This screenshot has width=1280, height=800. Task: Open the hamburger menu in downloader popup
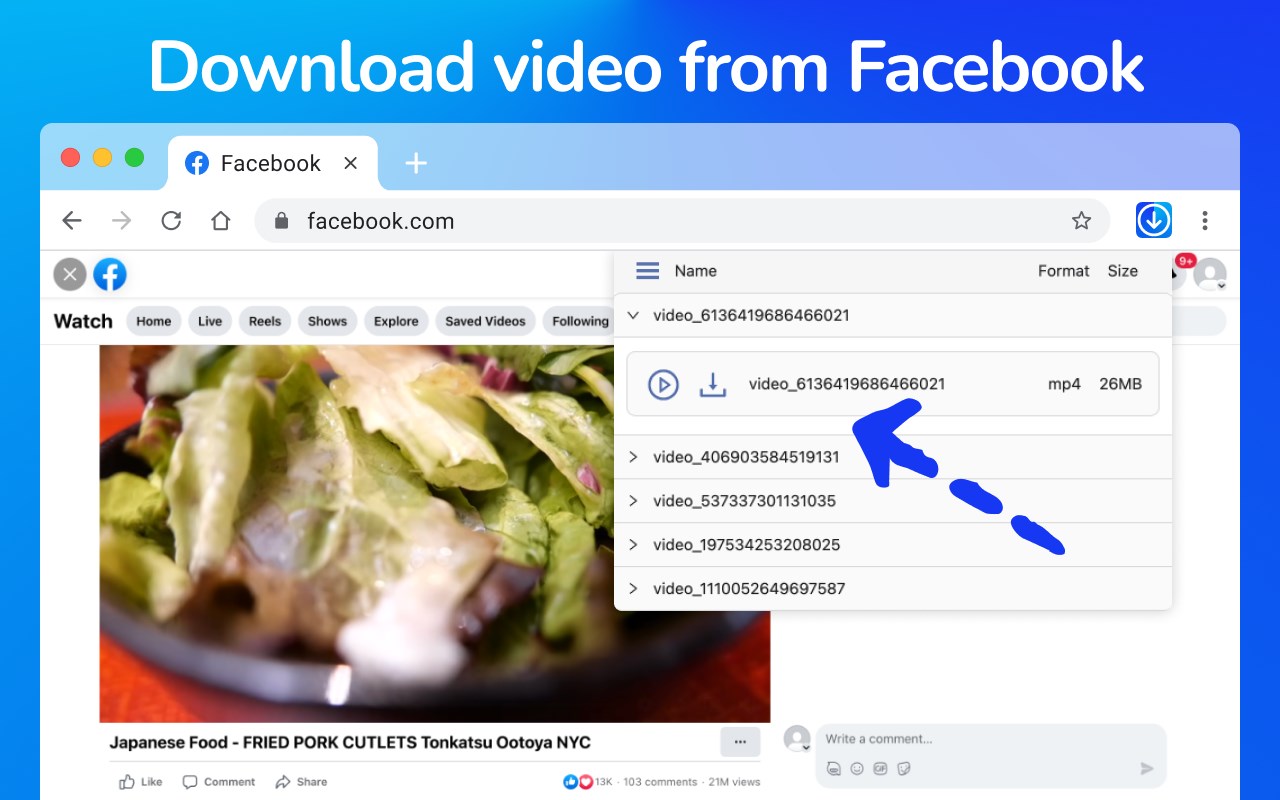pyautogui.click(x=648, y=271)
